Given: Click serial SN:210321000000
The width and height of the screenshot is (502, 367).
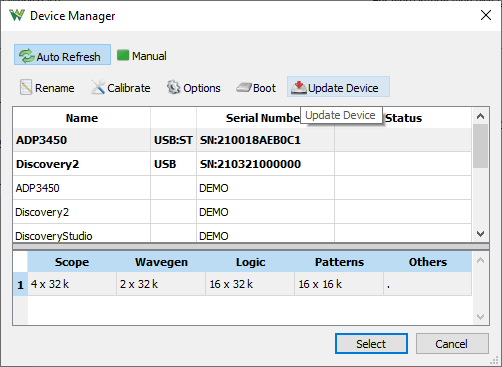Looking at the screenshot, I should (x=250, y=164).
